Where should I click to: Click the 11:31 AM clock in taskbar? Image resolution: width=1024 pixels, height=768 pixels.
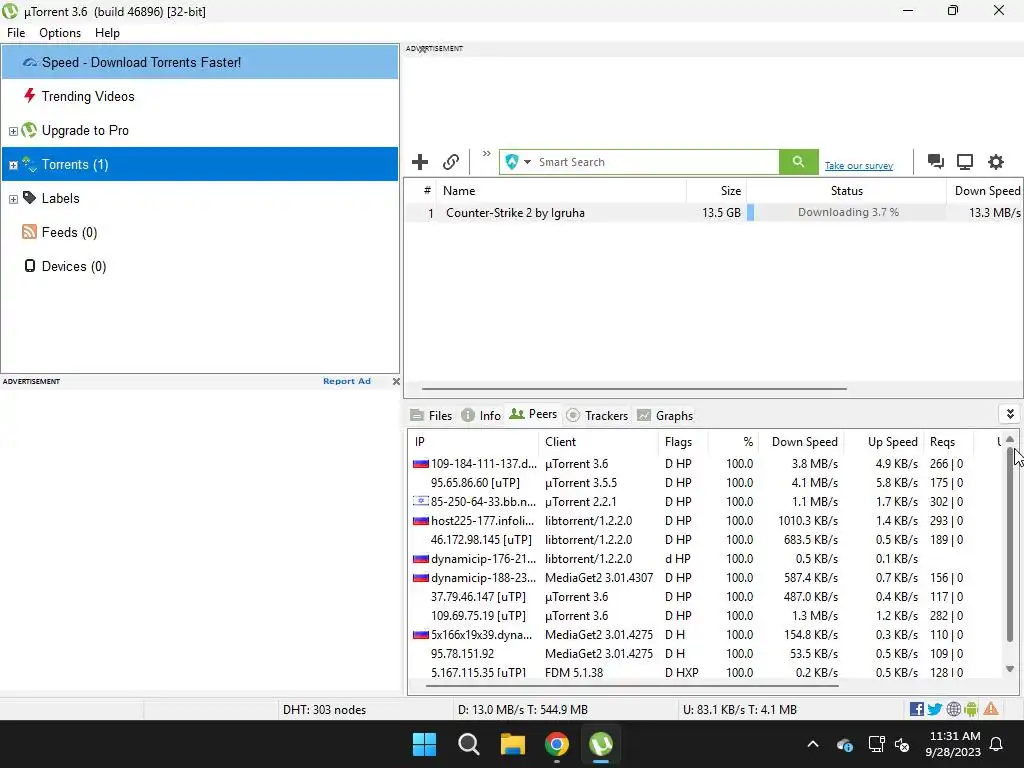(x=954, y=736)
